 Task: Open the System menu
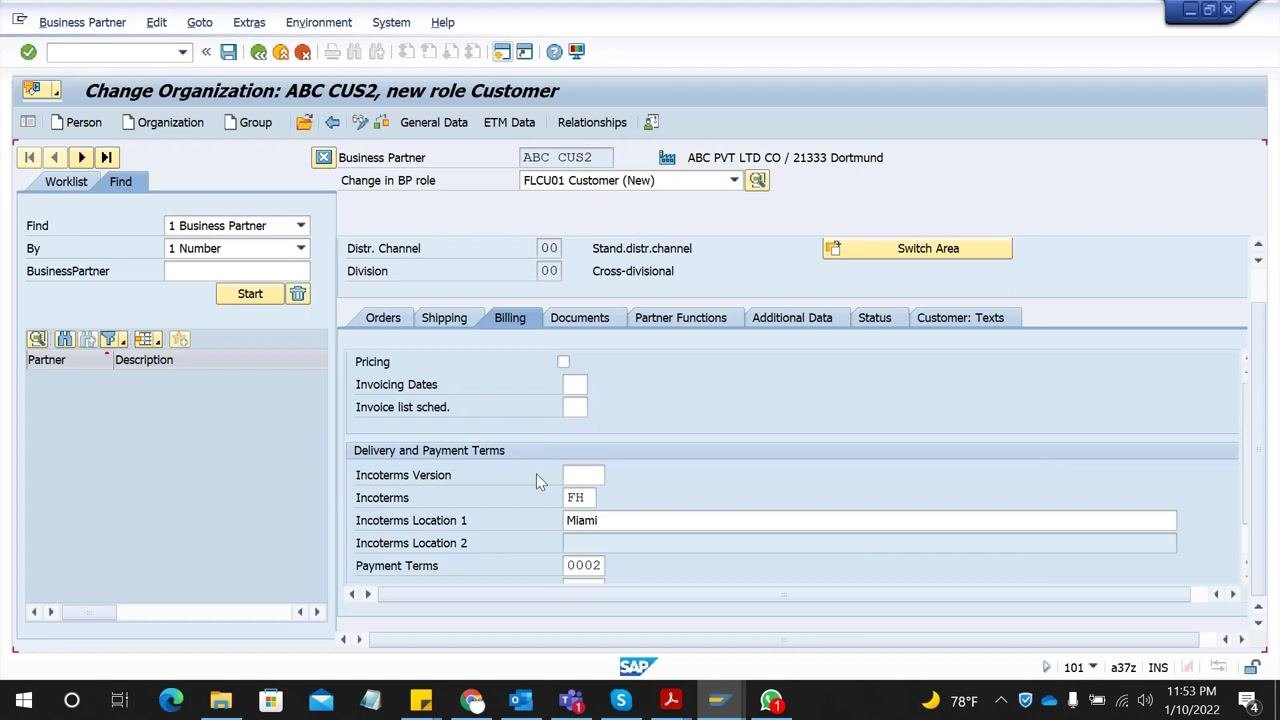click(391, 22)
